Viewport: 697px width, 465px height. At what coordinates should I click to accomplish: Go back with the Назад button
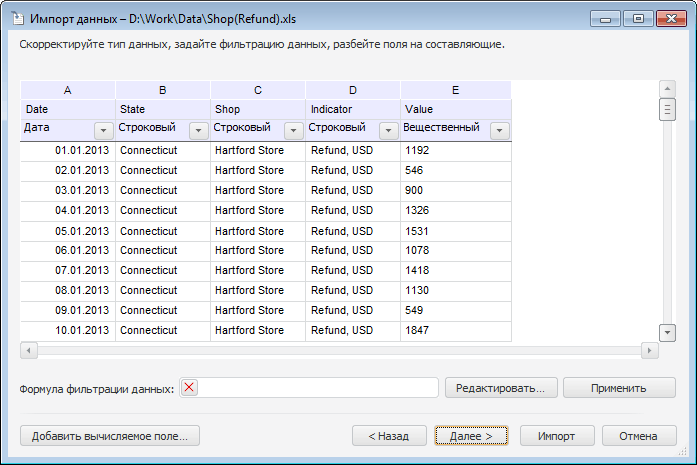[x=389, y=436]
